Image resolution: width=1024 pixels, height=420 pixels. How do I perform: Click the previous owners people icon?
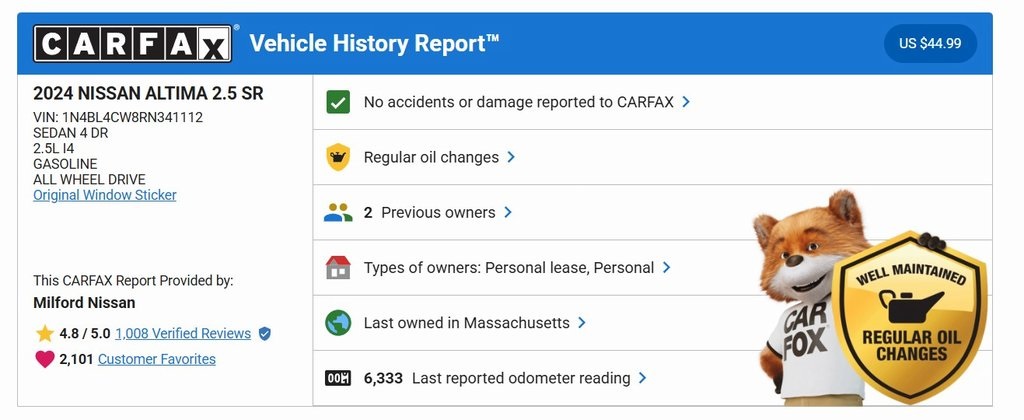[338, 212]
